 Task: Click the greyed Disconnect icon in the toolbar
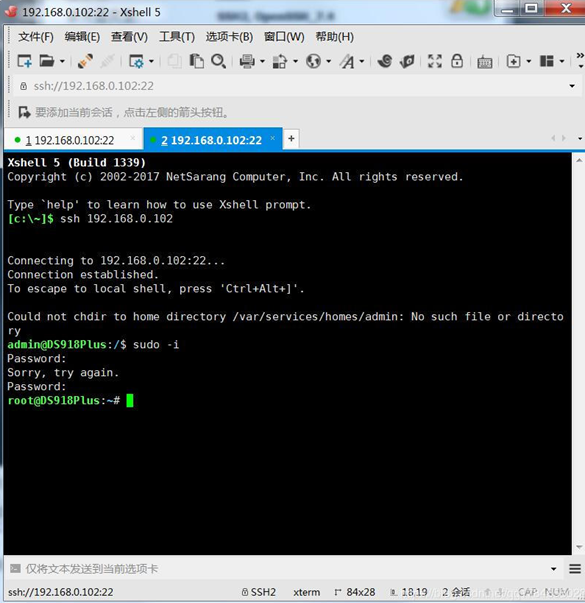coord(107,61)
